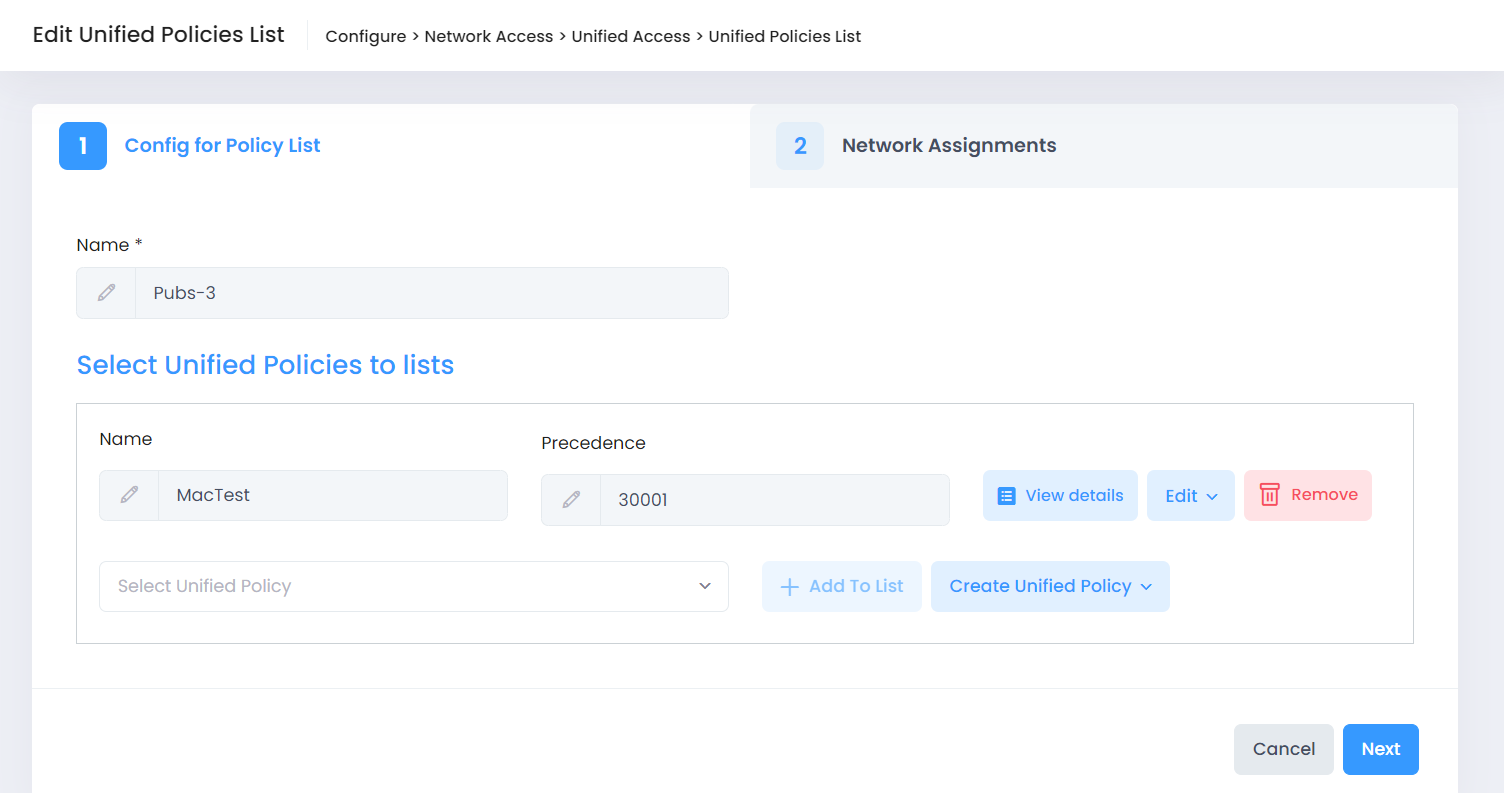Click the pencil icon in the Precedence field
The image size is (1504, 793).
tap(571, 500)
